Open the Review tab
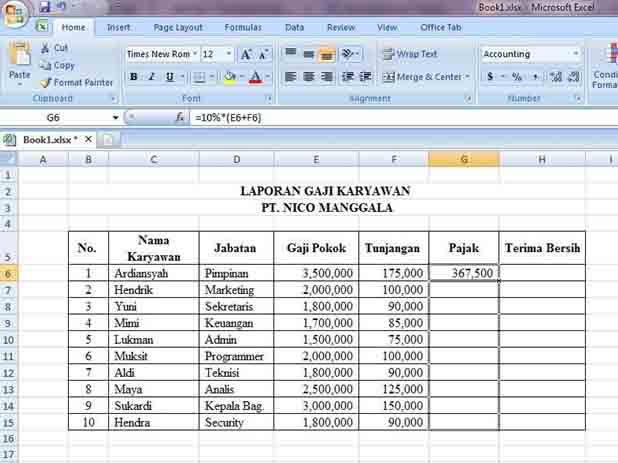The image size is (618, 463). point(341,28)
